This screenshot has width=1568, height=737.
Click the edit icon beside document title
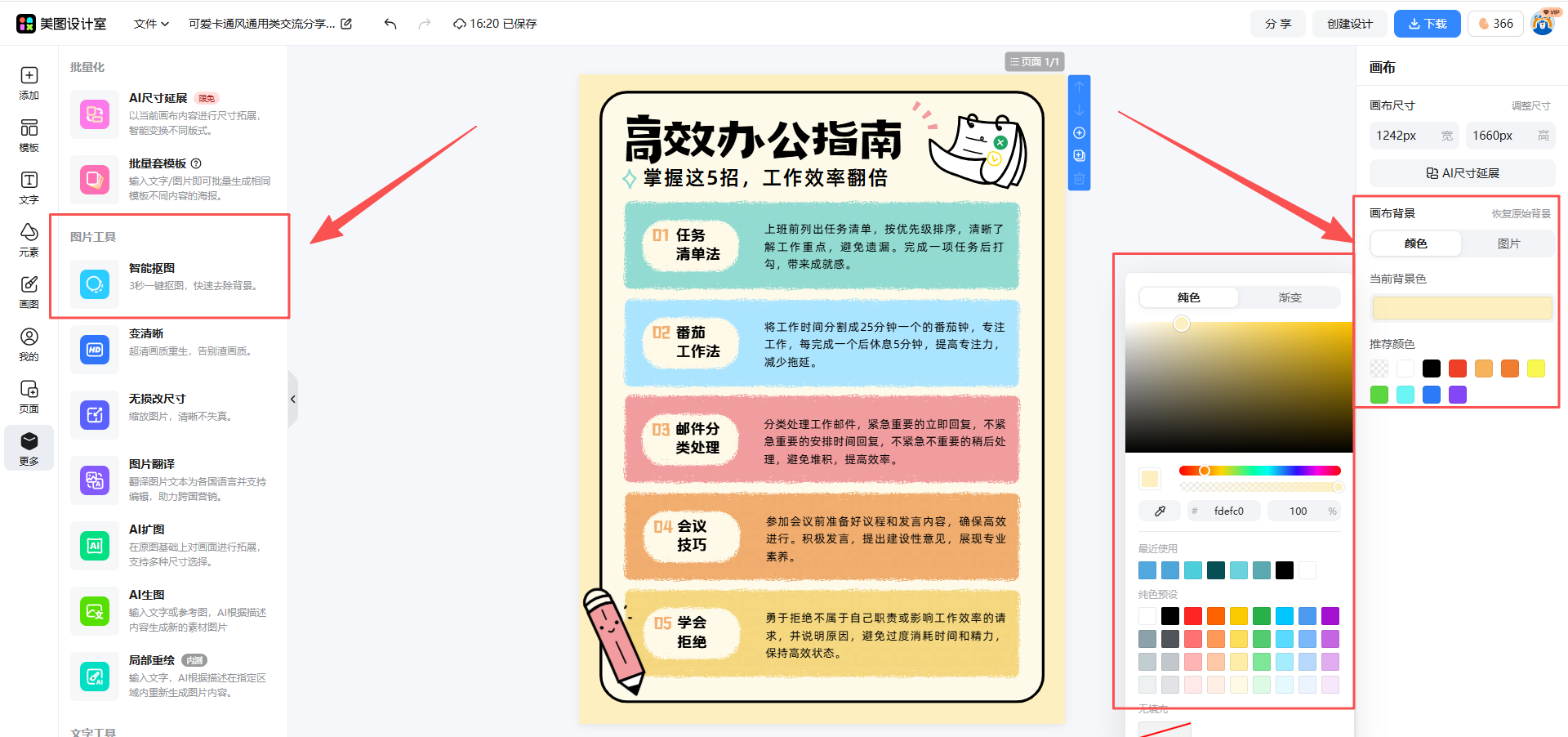pyautogui.click(x=346, y=24)
